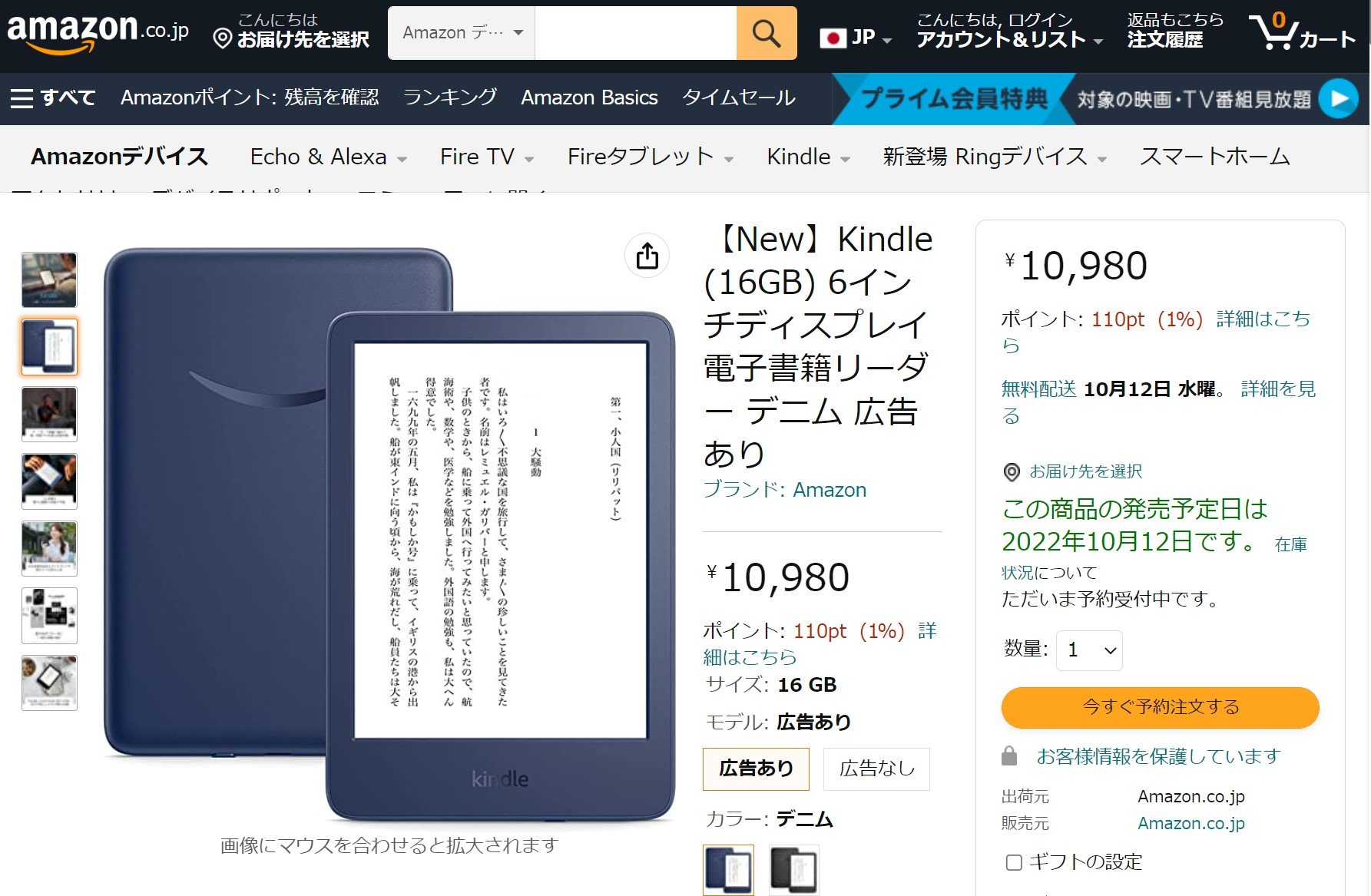Click the Prime video play button
1371x896 pixels.
pos(1342,98)
